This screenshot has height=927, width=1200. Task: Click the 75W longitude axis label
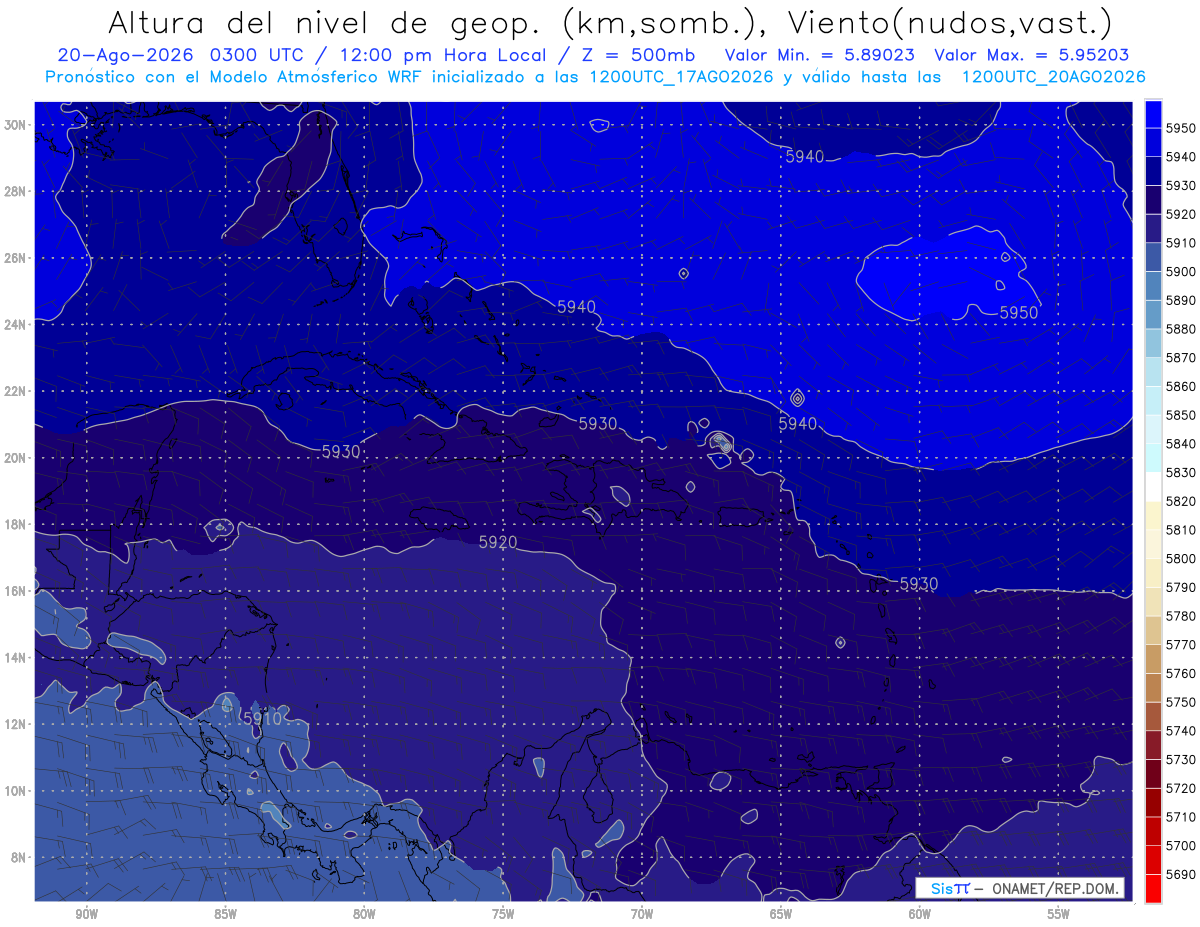click(503, 914)
